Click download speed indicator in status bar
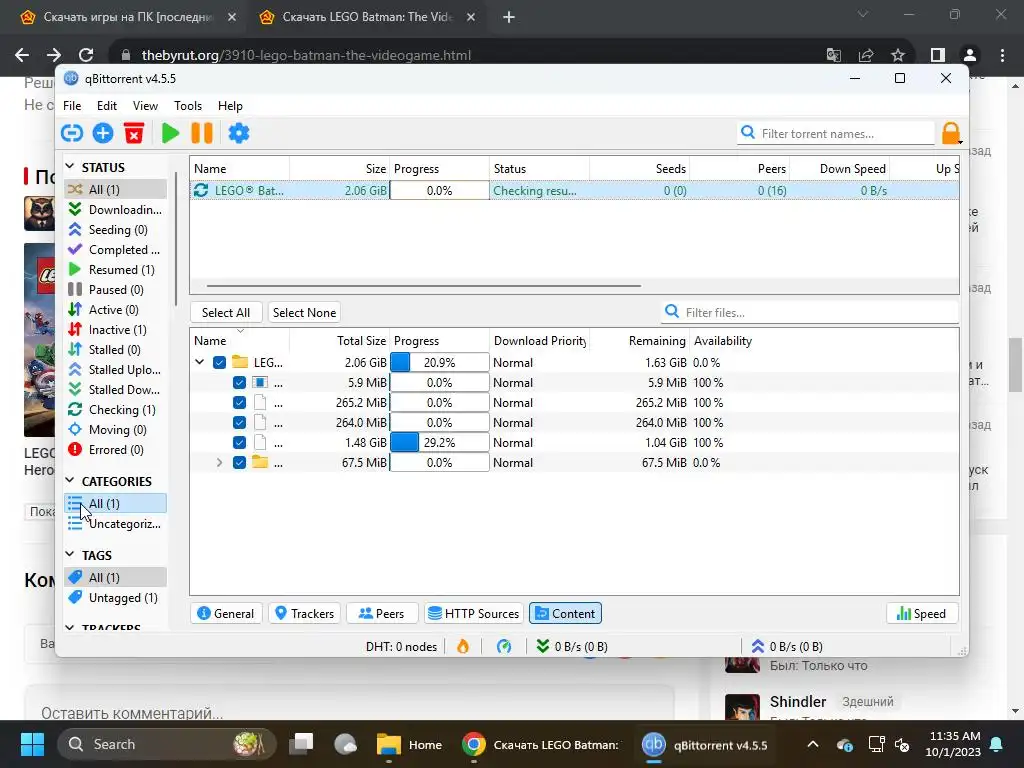1024x768 pixels. pyautogui.click(x=572, y=647)
